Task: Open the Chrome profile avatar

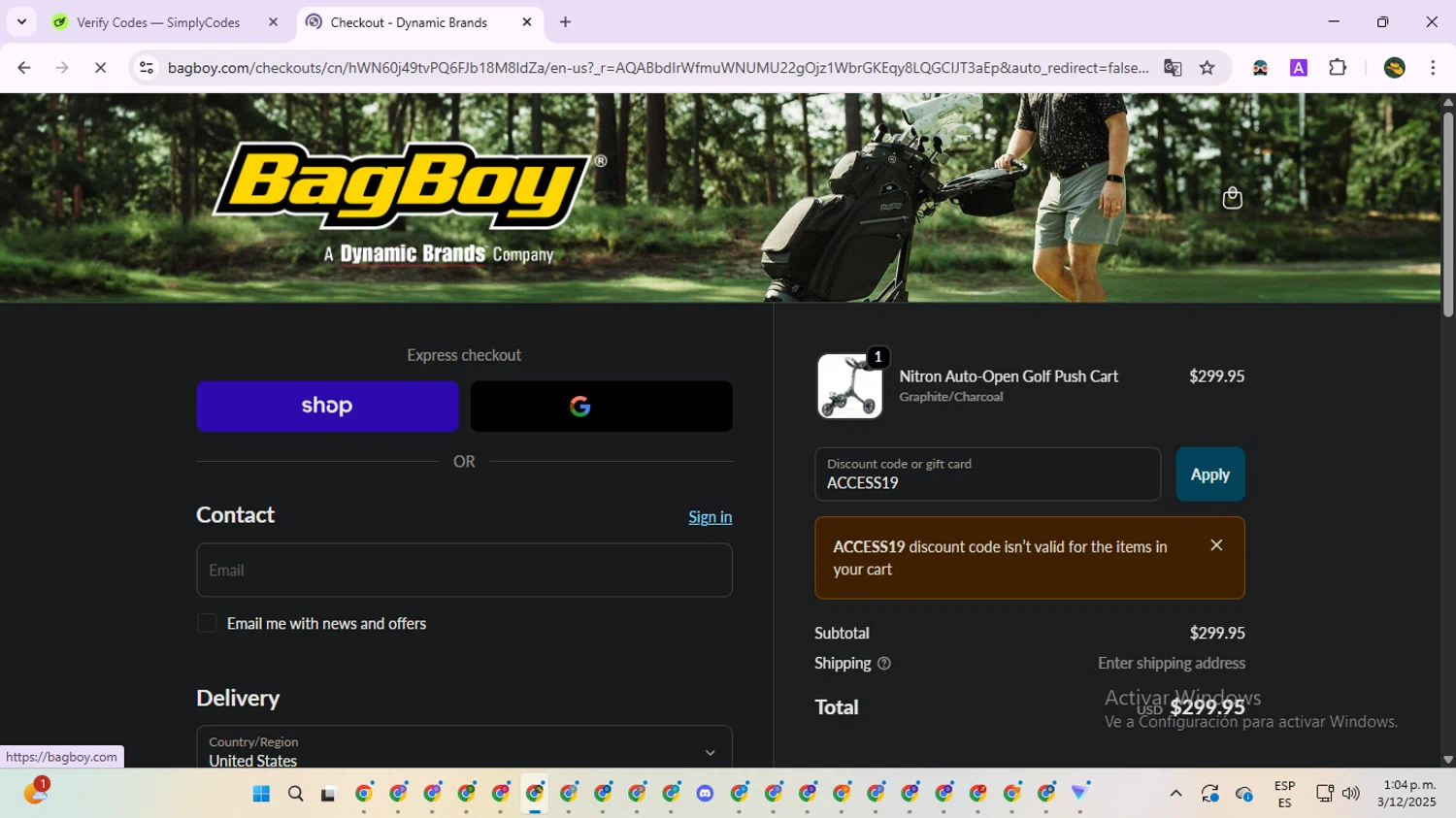Action: (x=1395, y=68)
